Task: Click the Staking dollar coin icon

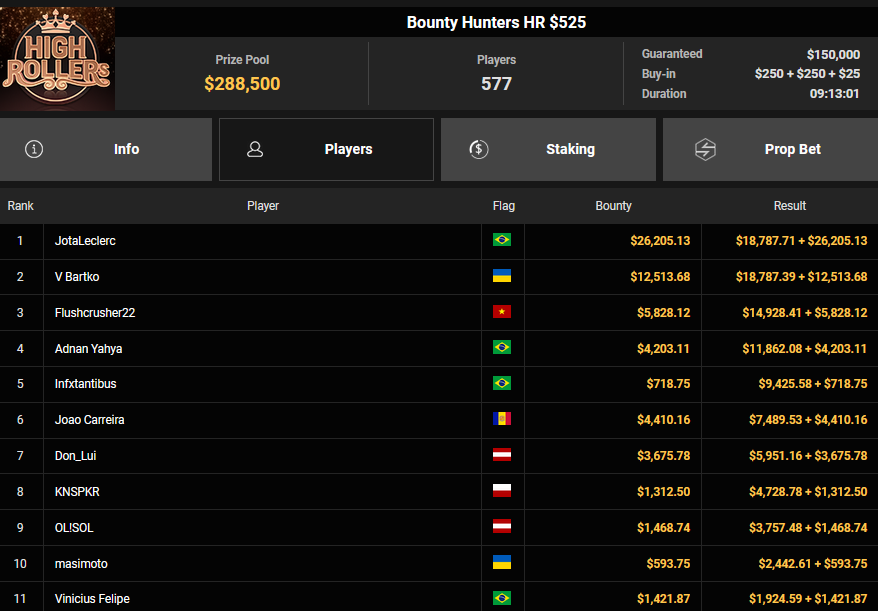Action: click(478, 149)
